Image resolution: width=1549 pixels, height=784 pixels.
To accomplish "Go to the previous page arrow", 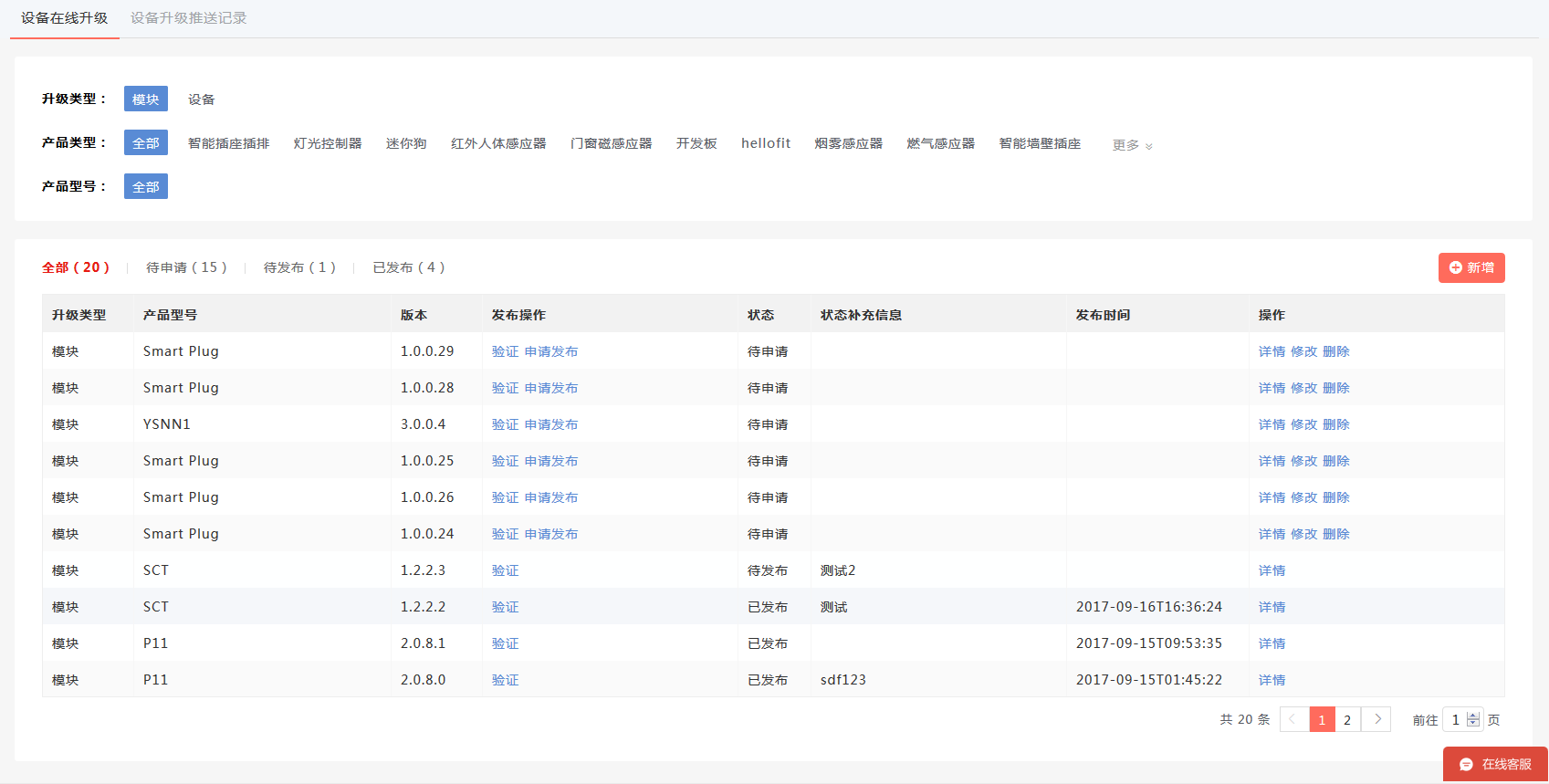I will (x=1293, y=719).
